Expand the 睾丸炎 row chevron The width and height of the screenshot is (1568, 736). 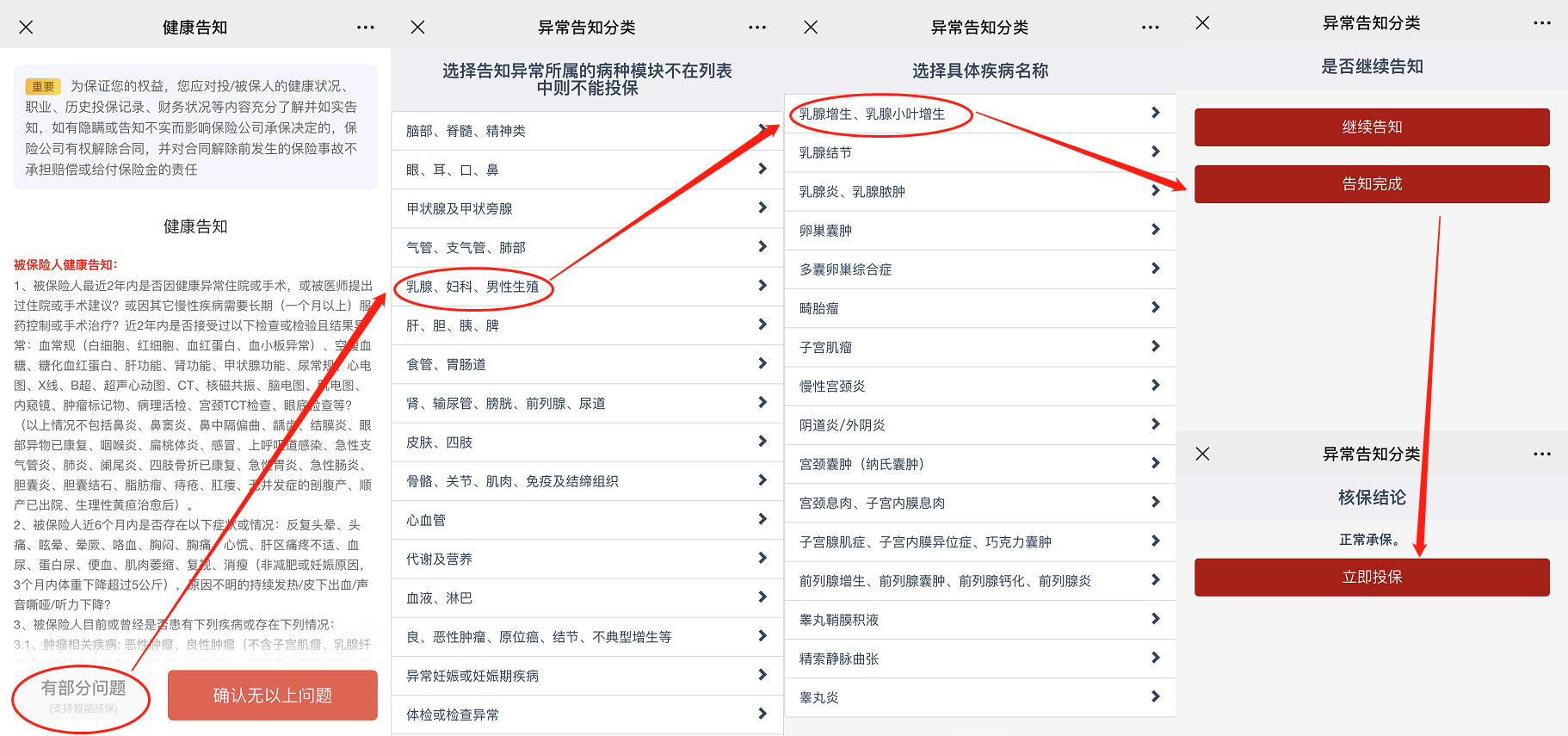(1156, 696)
